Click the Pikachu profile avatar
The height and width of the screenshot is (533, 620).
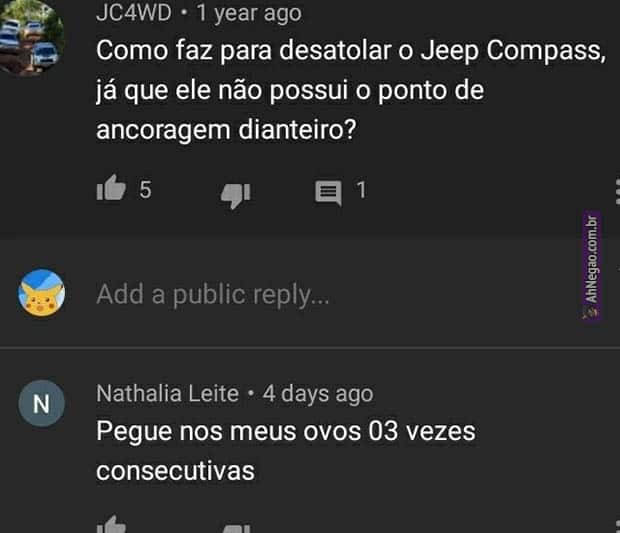click(x=42, y=293)
